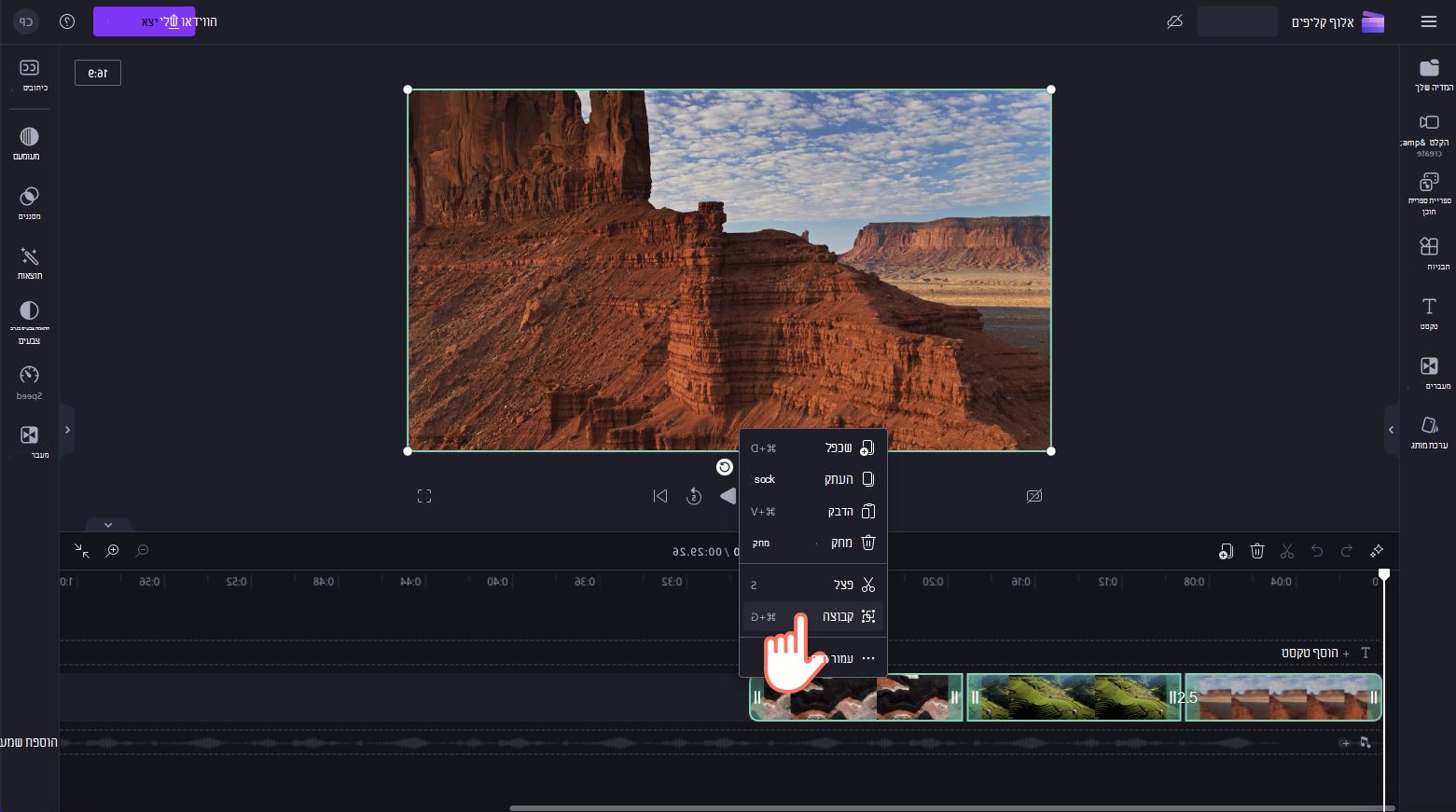Collapse the left property panel chevron
1456x812 pixels.
pos(67,430)
